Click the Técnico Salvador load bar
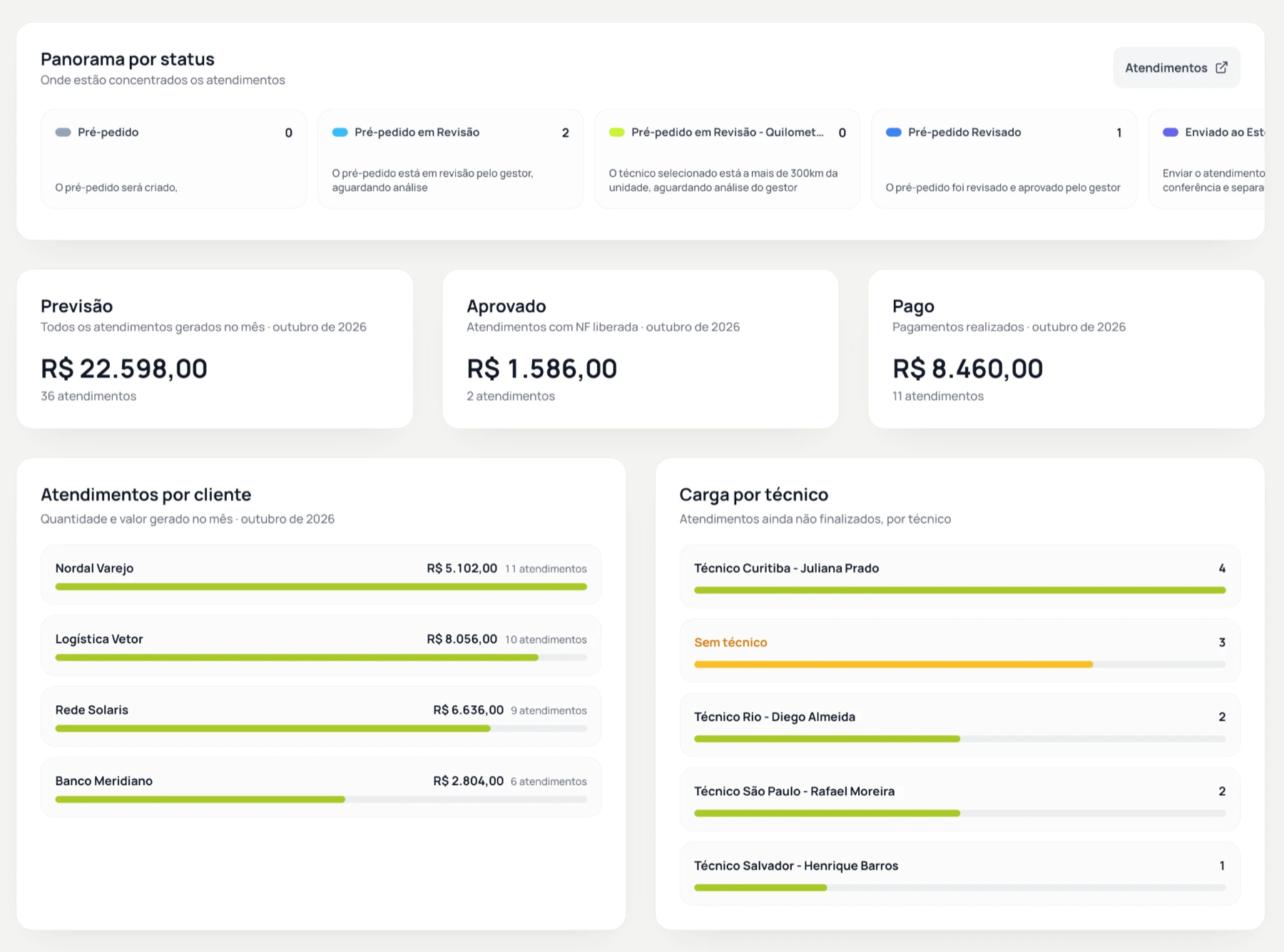The width and height of the screenshot is (1284, 952). tap(960, 888)
